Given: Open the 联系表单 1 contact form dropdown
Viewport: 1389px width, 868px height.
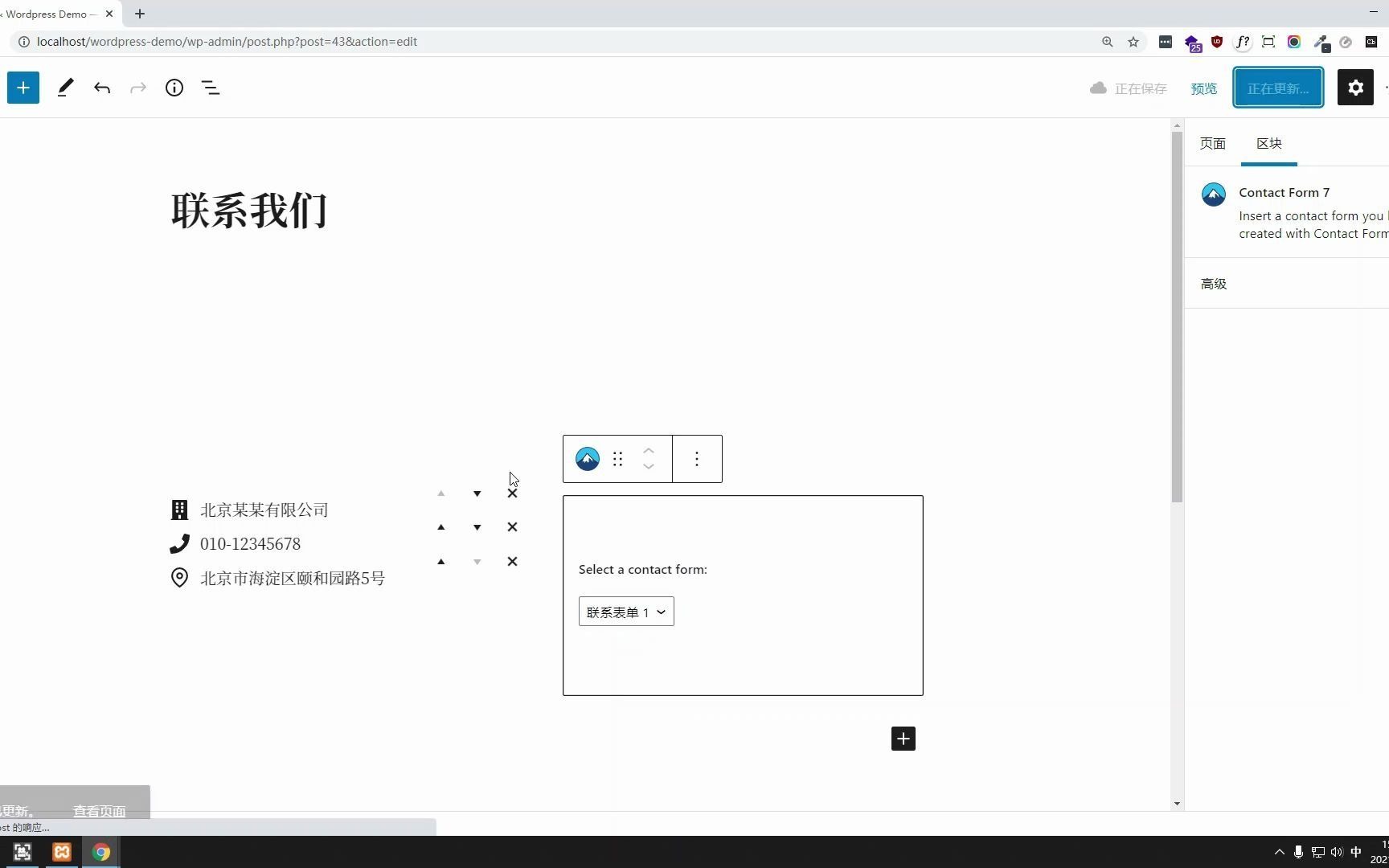Looking at the screenshot, I should click(x=626, y=612).
